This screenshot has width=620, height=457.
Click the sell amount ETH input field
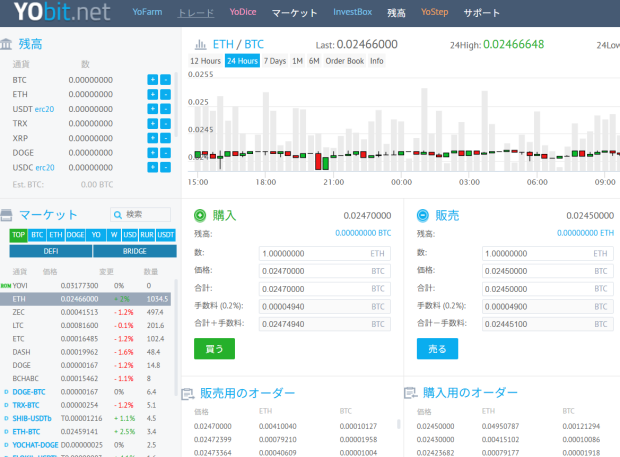click(548, 253)
